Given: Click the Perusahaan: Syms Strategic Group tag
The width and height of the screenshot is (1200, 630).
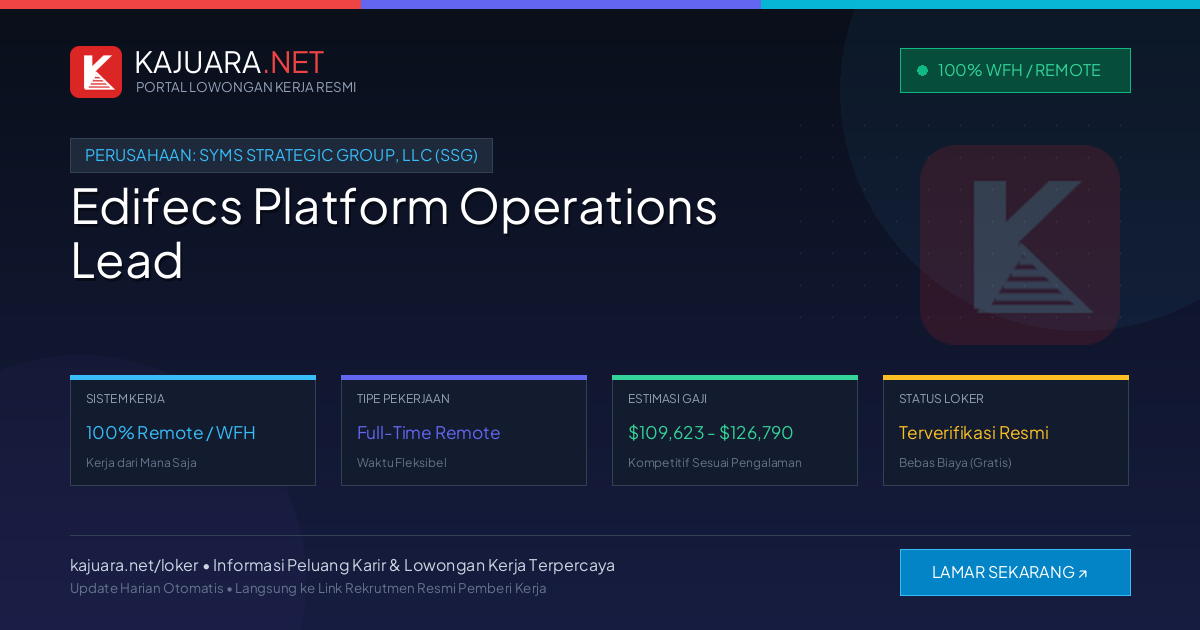Looking at the screenshot, I should pyautogui.click(x=281, y=155).
